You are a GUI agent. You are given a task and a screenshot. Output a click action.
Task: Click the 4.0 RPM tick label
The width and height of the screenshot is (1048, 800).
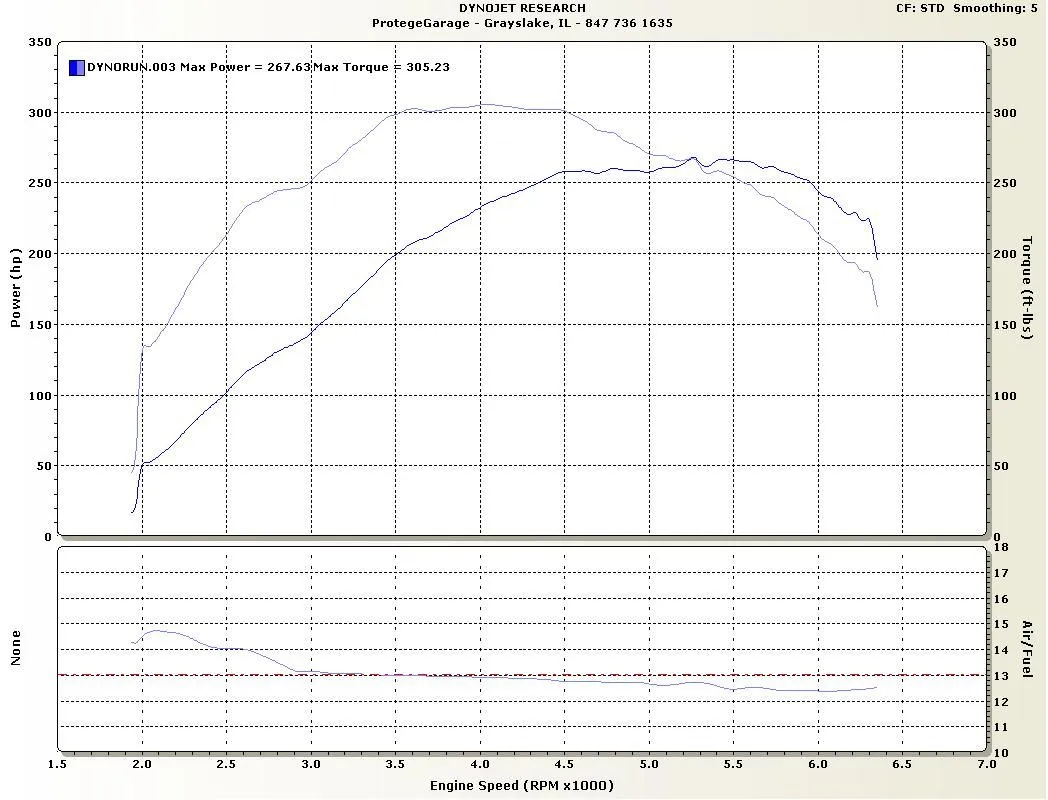[480, 764]
